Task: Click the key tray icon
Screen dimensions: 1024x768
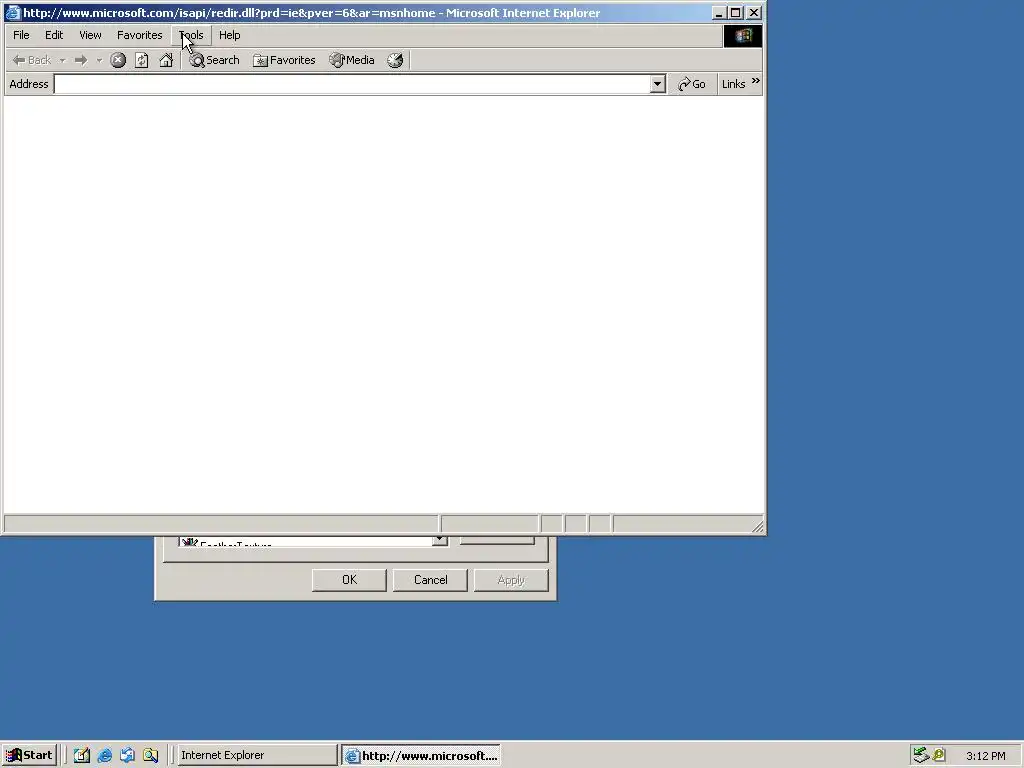Action: [x=939, y=756]
